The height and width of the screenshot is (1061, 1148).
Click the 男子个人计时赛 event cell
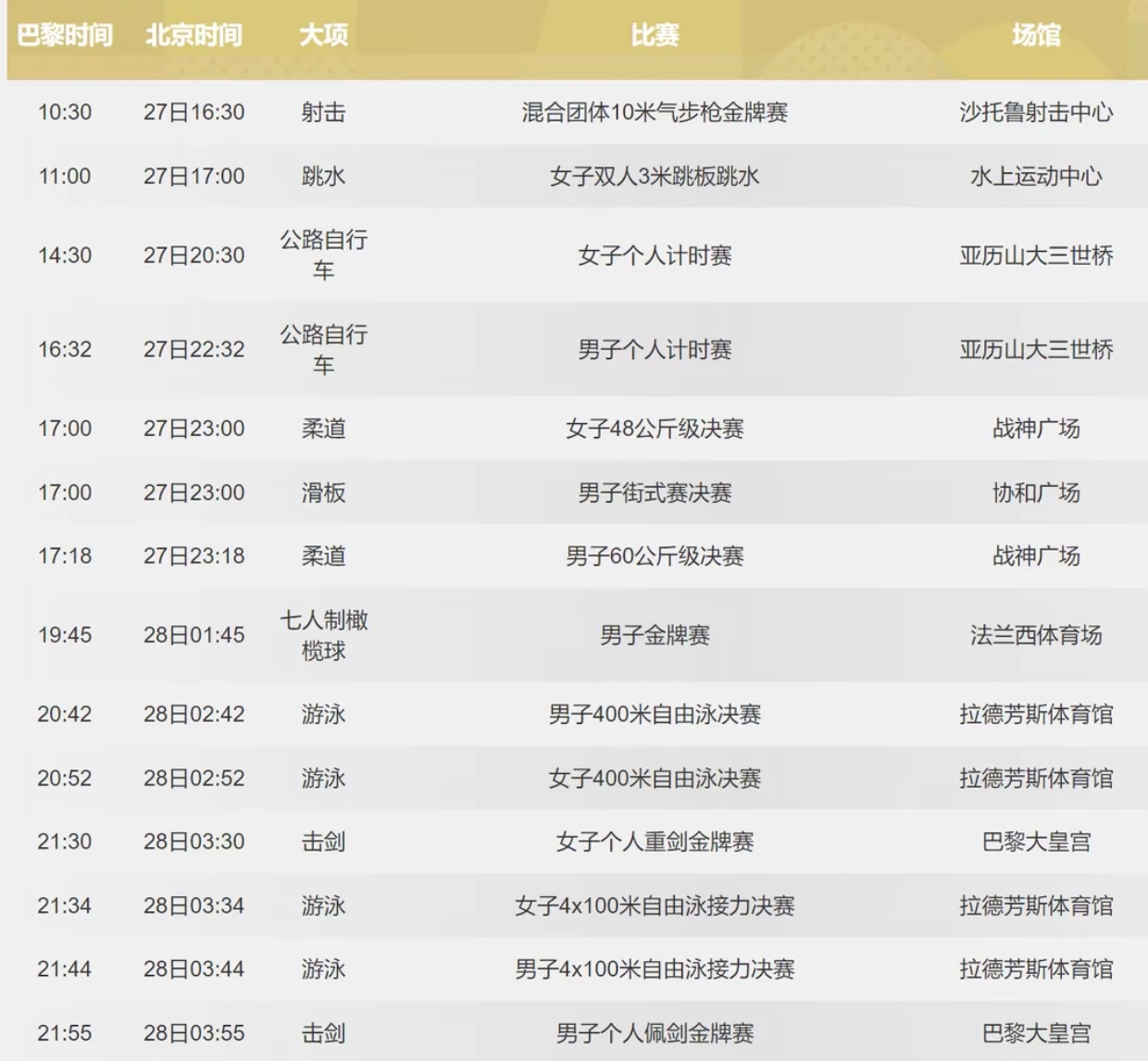tap(655, 350)
